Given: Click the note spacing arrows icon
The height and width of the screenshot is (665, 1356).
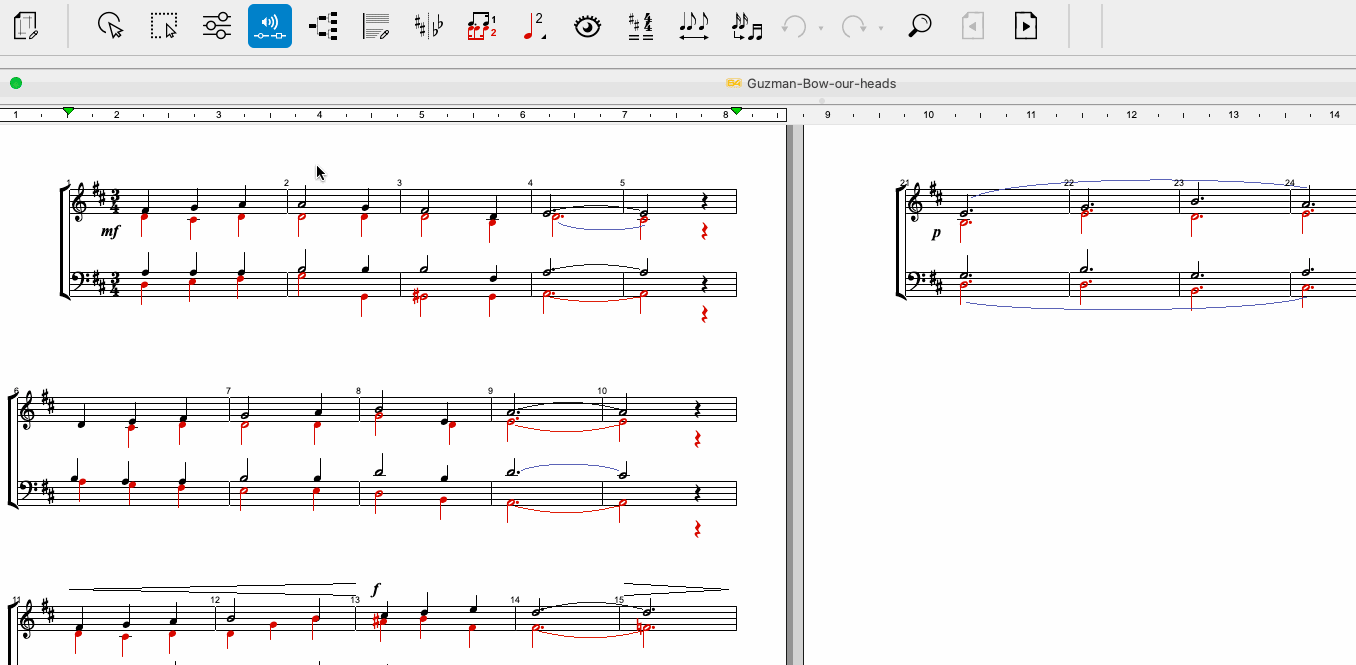Looking at the screenshot, I should pos(693,26).
